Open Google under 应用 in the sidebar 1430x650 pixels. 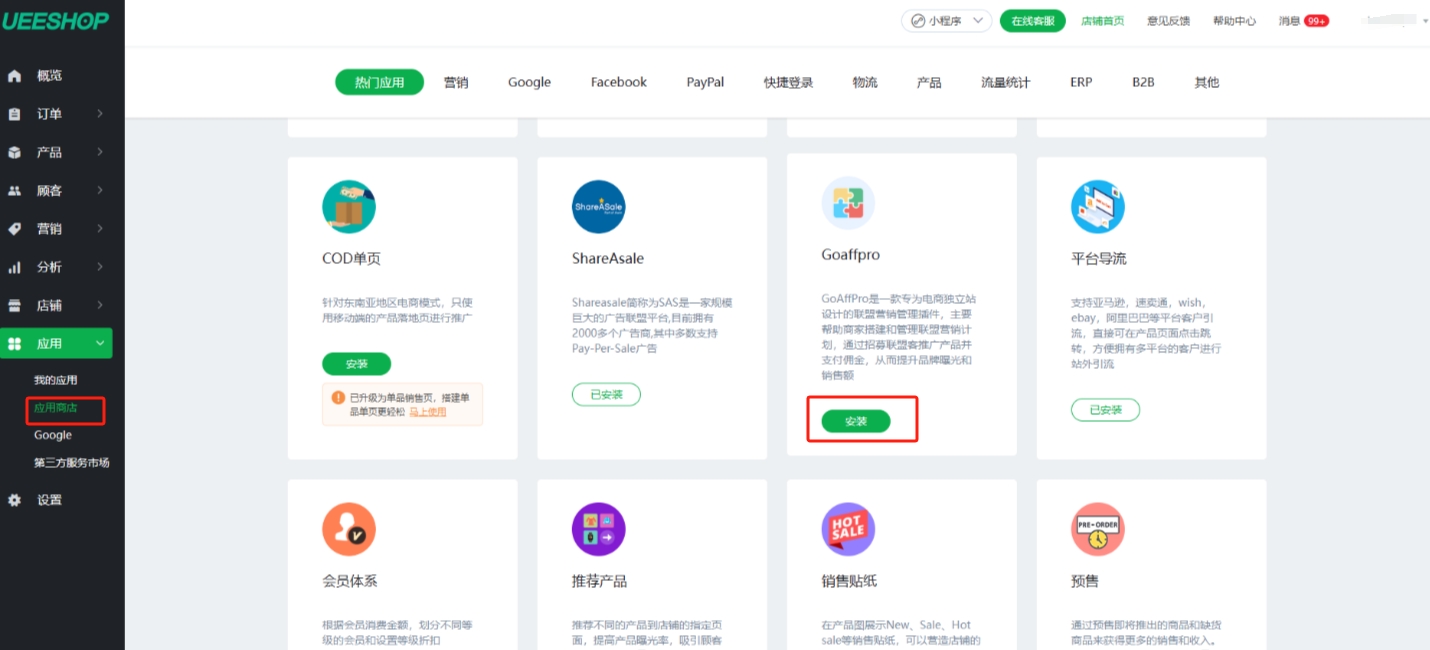(x=53, y=435)
